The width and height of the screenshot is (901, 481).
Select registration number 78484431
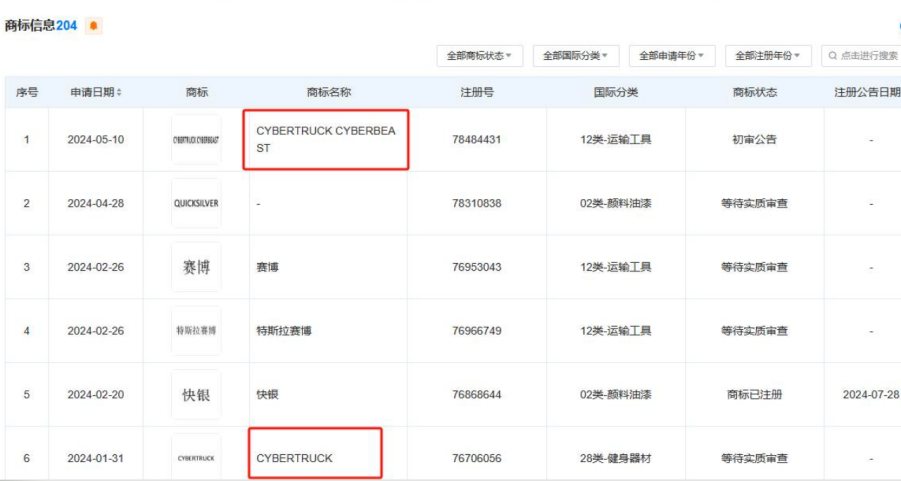476,140
